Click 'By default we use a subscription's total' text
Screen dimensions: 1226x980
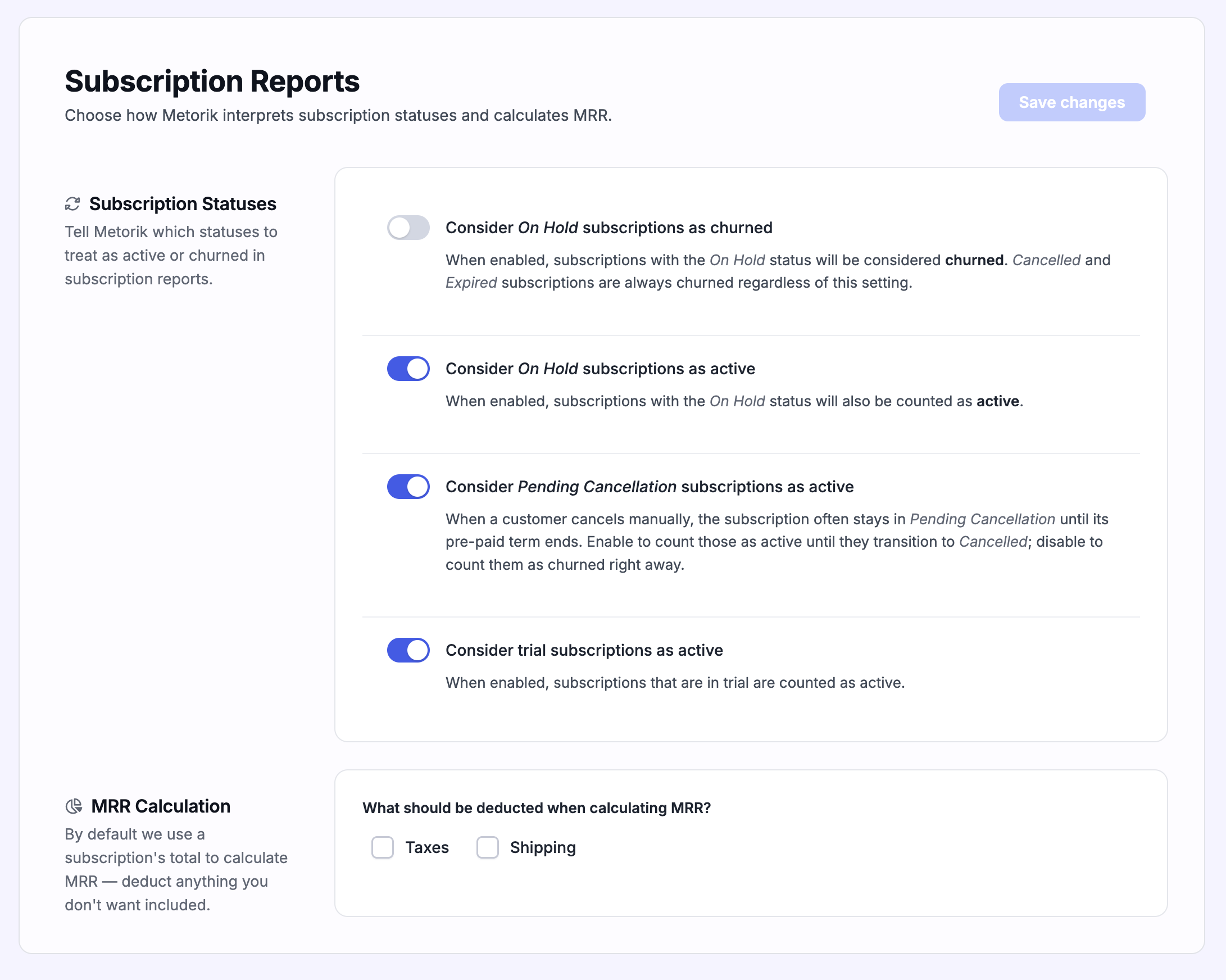tap(176, 870)
